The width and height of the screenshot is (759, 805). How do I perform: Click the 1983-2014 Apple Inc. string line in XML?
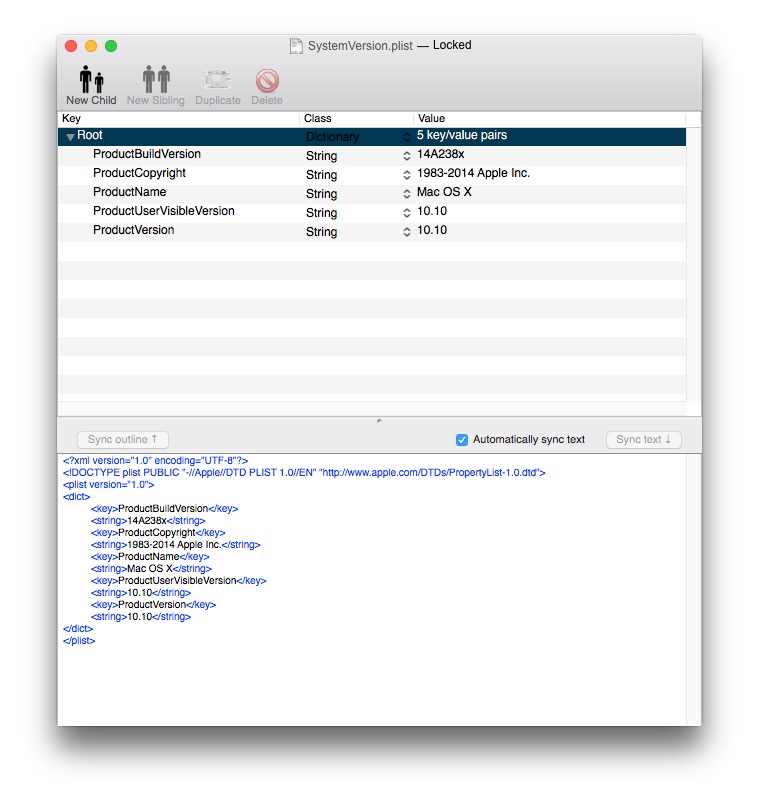point(176,545)
